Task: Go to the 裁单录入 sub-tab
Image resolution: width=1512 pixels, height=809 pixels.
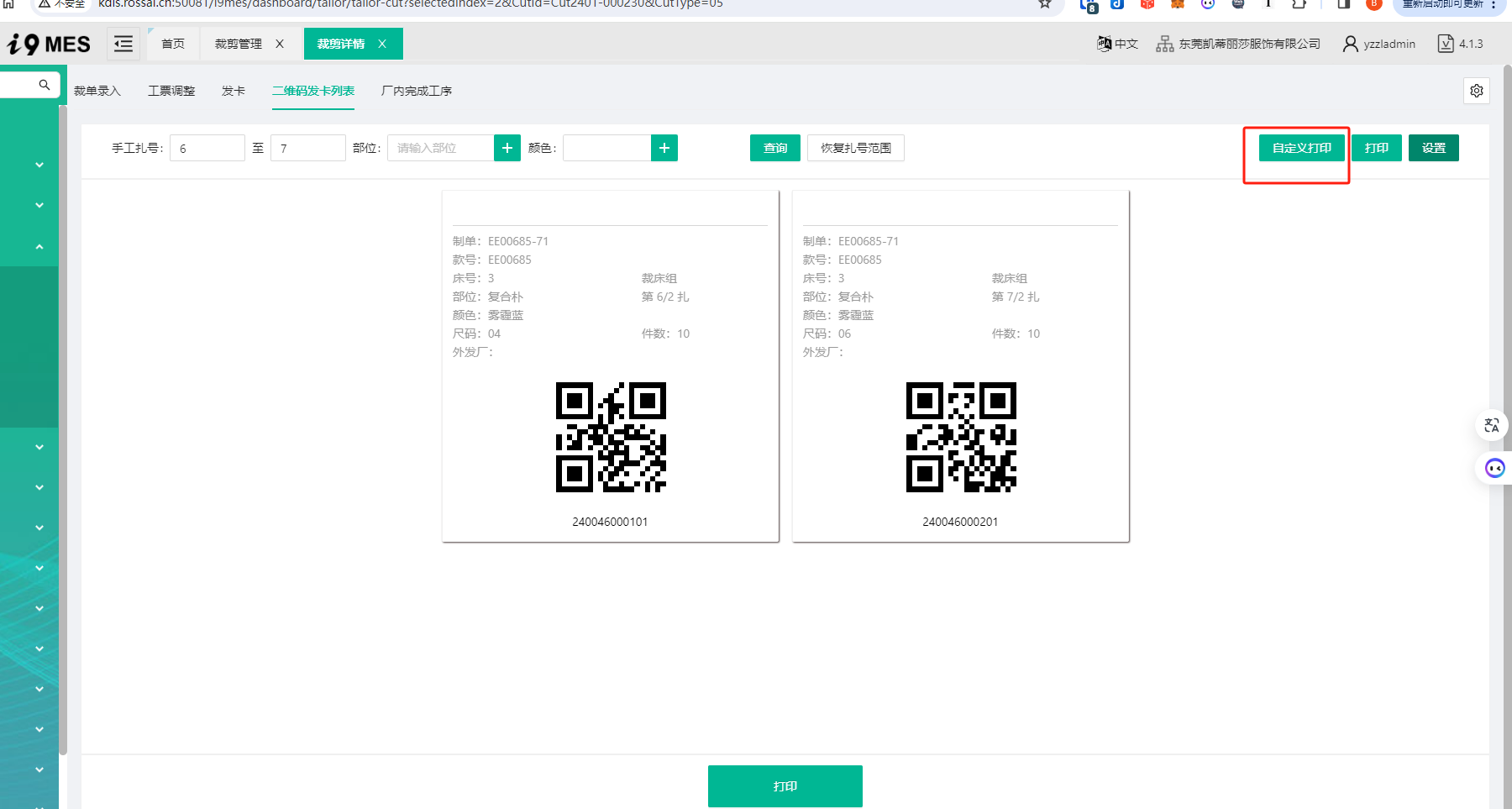Action: 97,91
